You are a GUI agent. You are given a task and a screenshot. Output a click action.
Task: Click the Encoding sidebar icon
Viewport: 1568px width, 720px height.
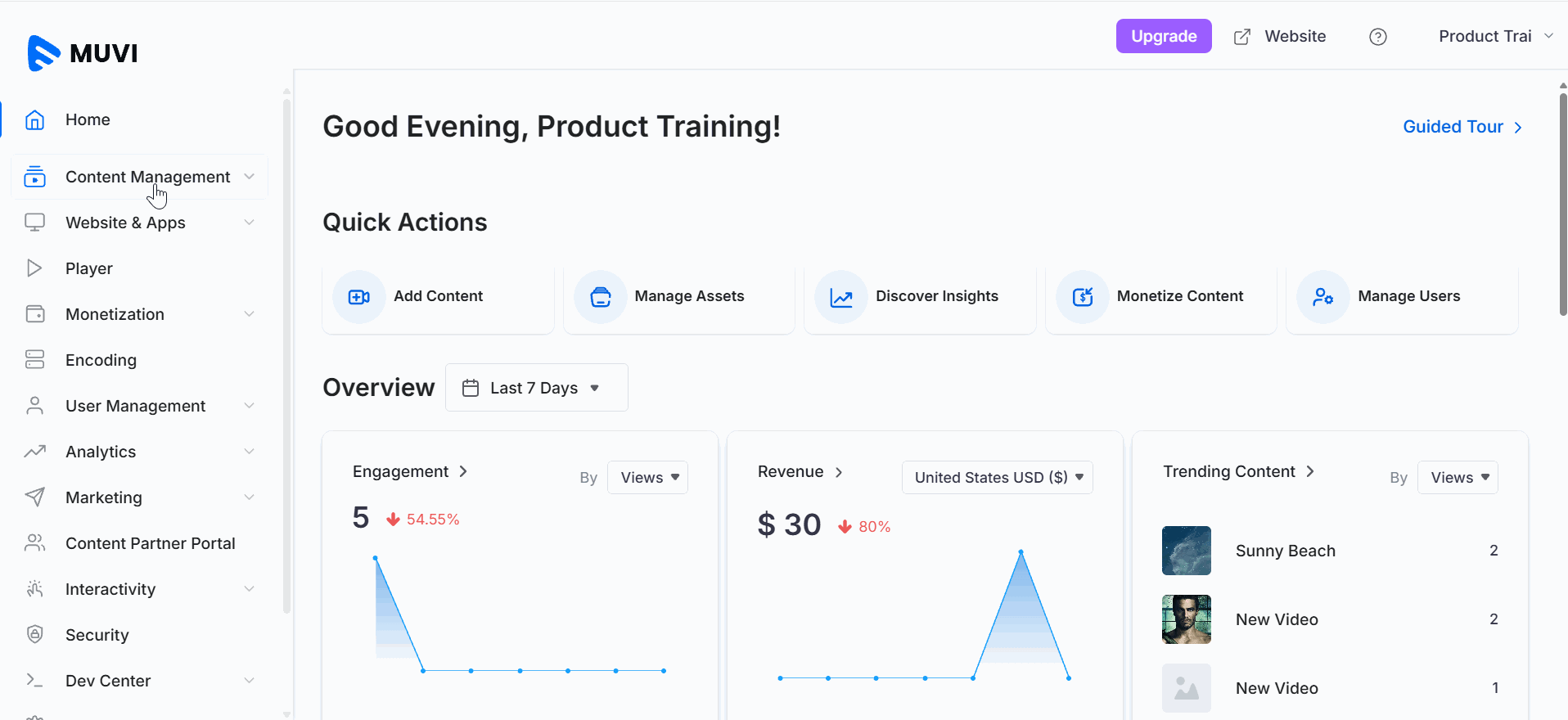[34, 360]
